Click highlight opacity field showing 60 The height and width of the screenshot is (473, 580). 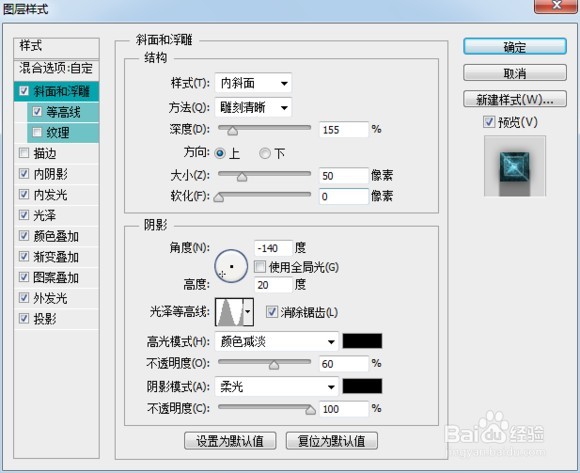click(x=344, y=364)
